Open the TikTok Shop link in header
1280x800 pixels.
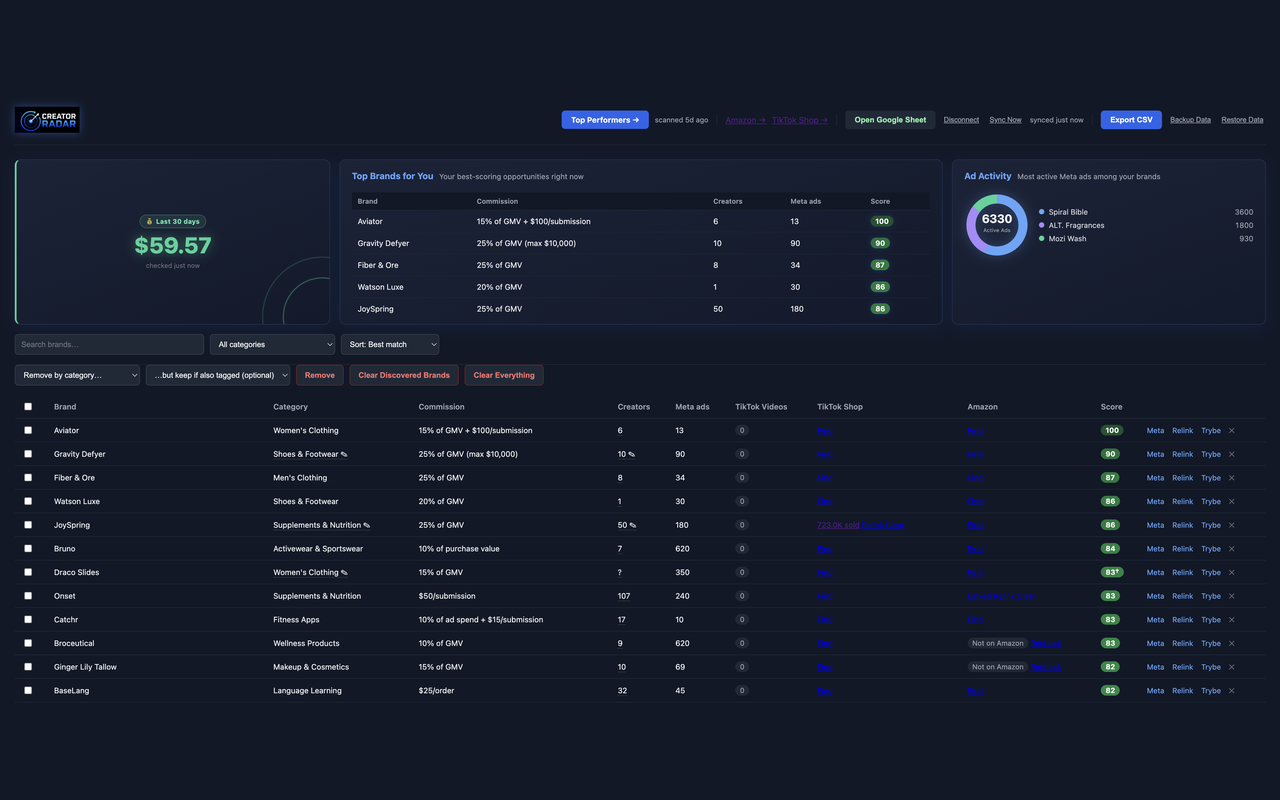800,120
